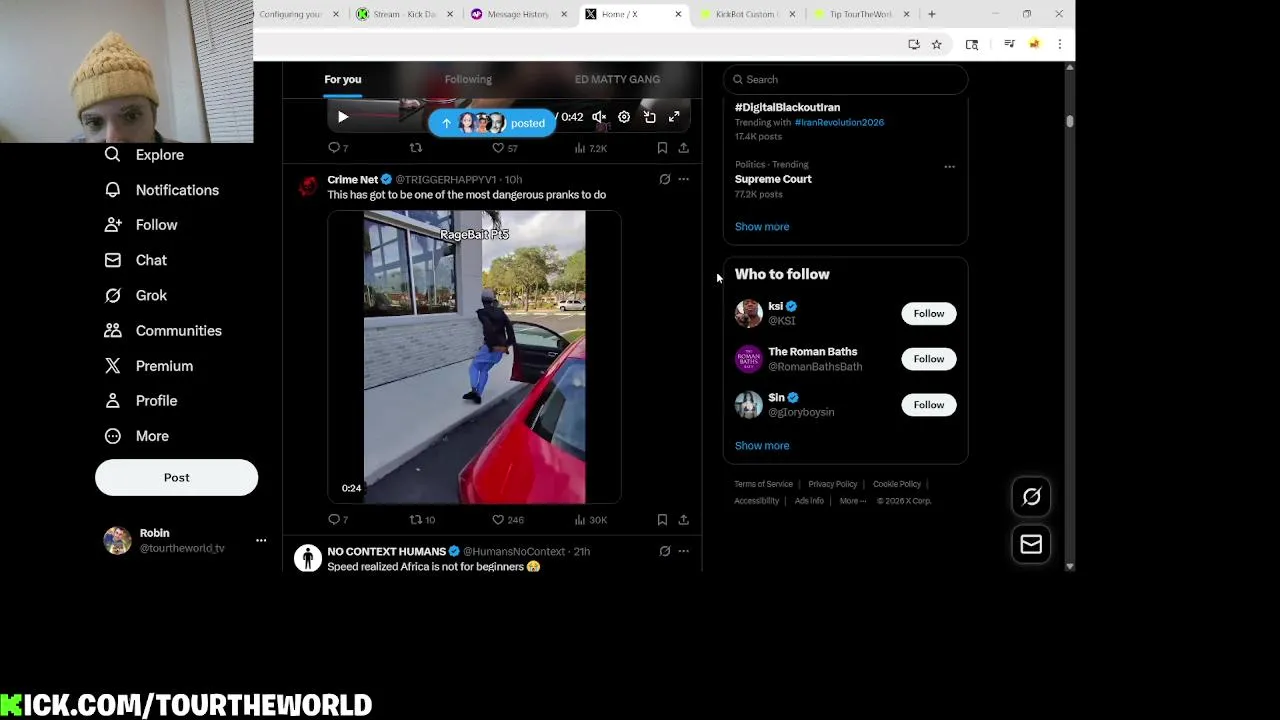Enter fullscreen on top video
1280x720 pixels.
point(674,117)
